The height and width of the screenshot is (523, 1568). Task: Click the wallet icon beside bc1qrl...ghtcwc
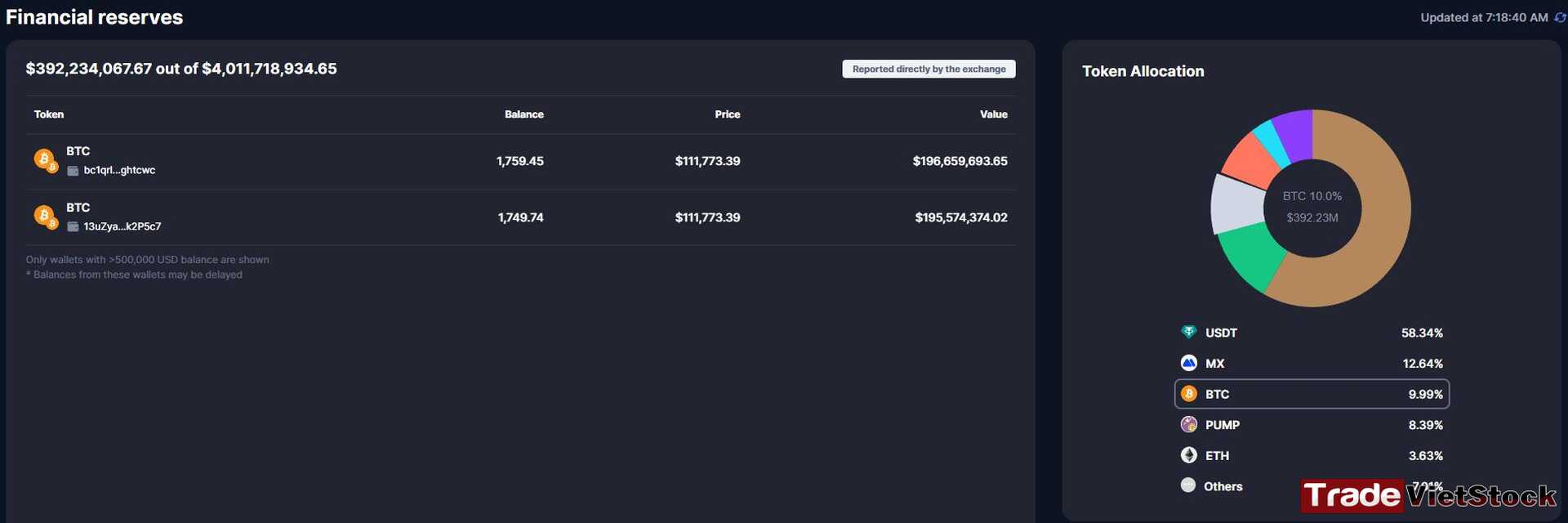point(73,171)
